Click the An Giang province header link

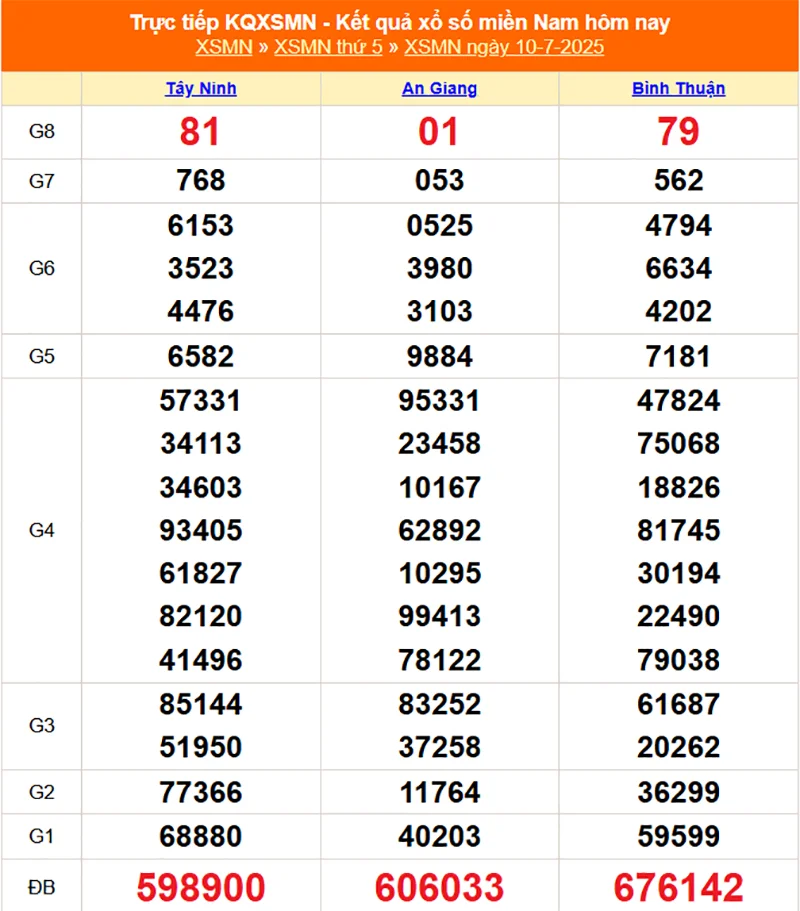click(439, 88)
